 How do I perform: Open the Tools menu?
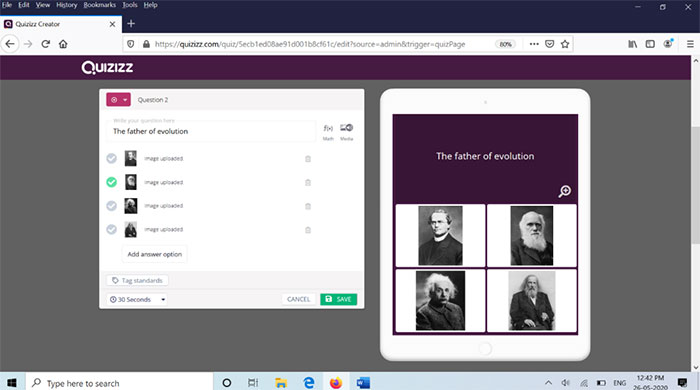130,5
